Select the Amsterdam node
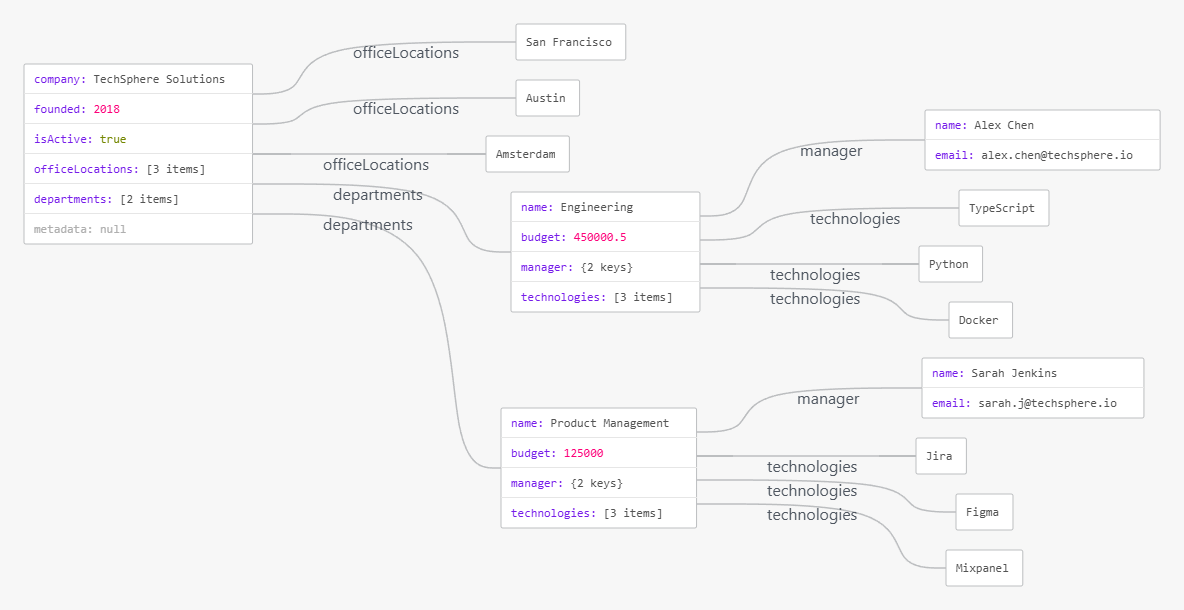This screenshot has width=1184, height=610. 527,154
